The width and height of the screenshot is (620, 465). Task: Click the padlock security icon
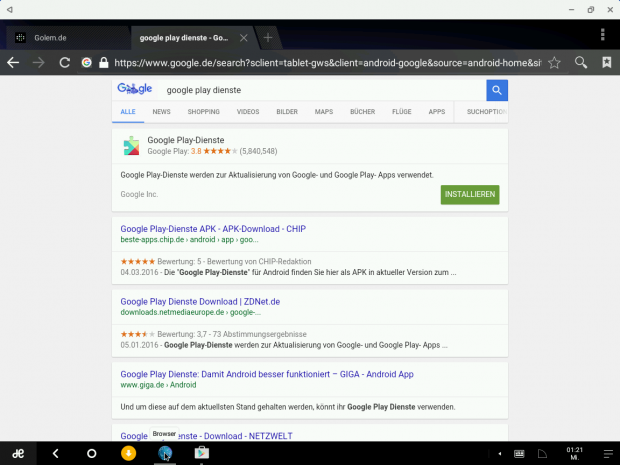click(x=104, y=62)
